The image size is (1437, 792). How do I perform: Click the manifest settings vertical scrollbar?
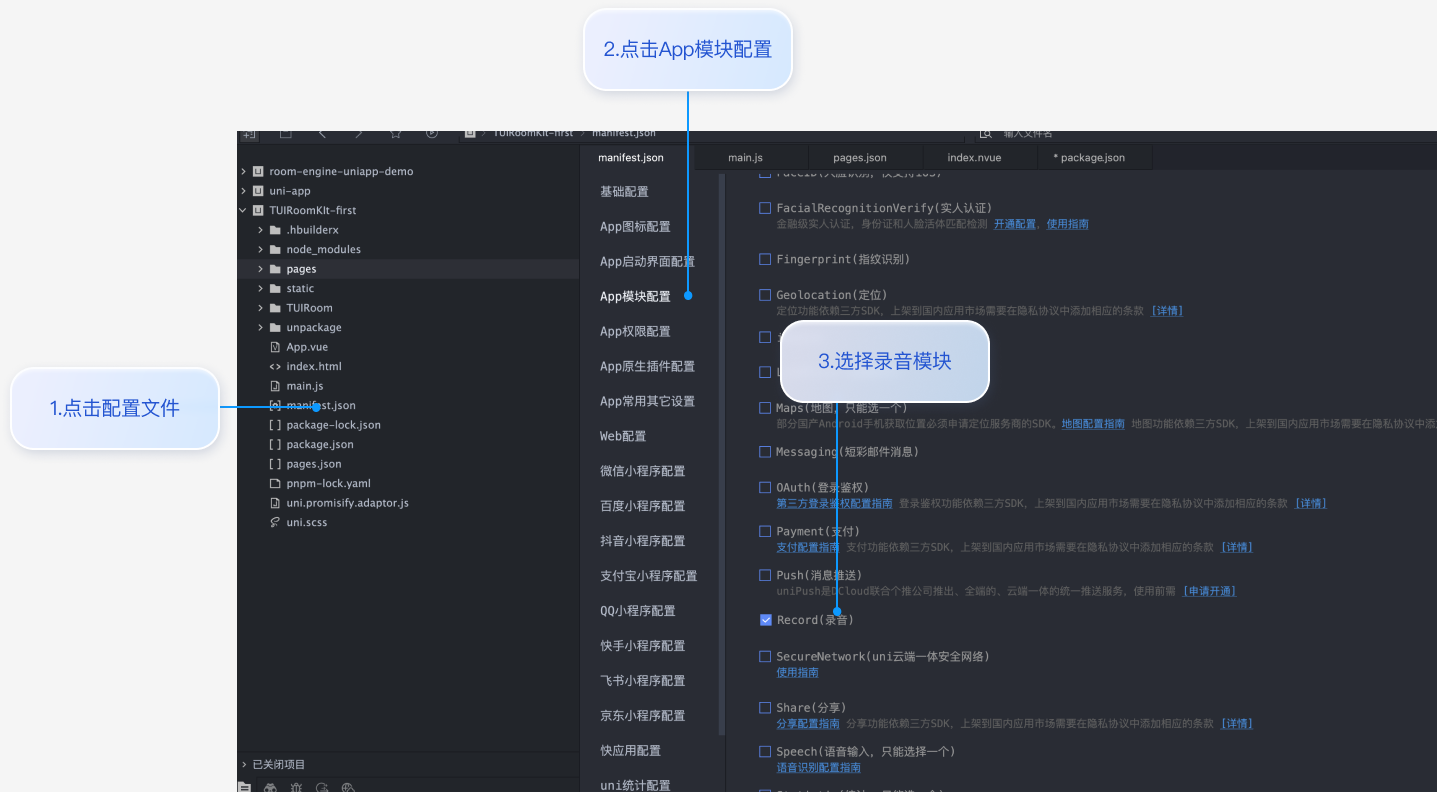722,450
